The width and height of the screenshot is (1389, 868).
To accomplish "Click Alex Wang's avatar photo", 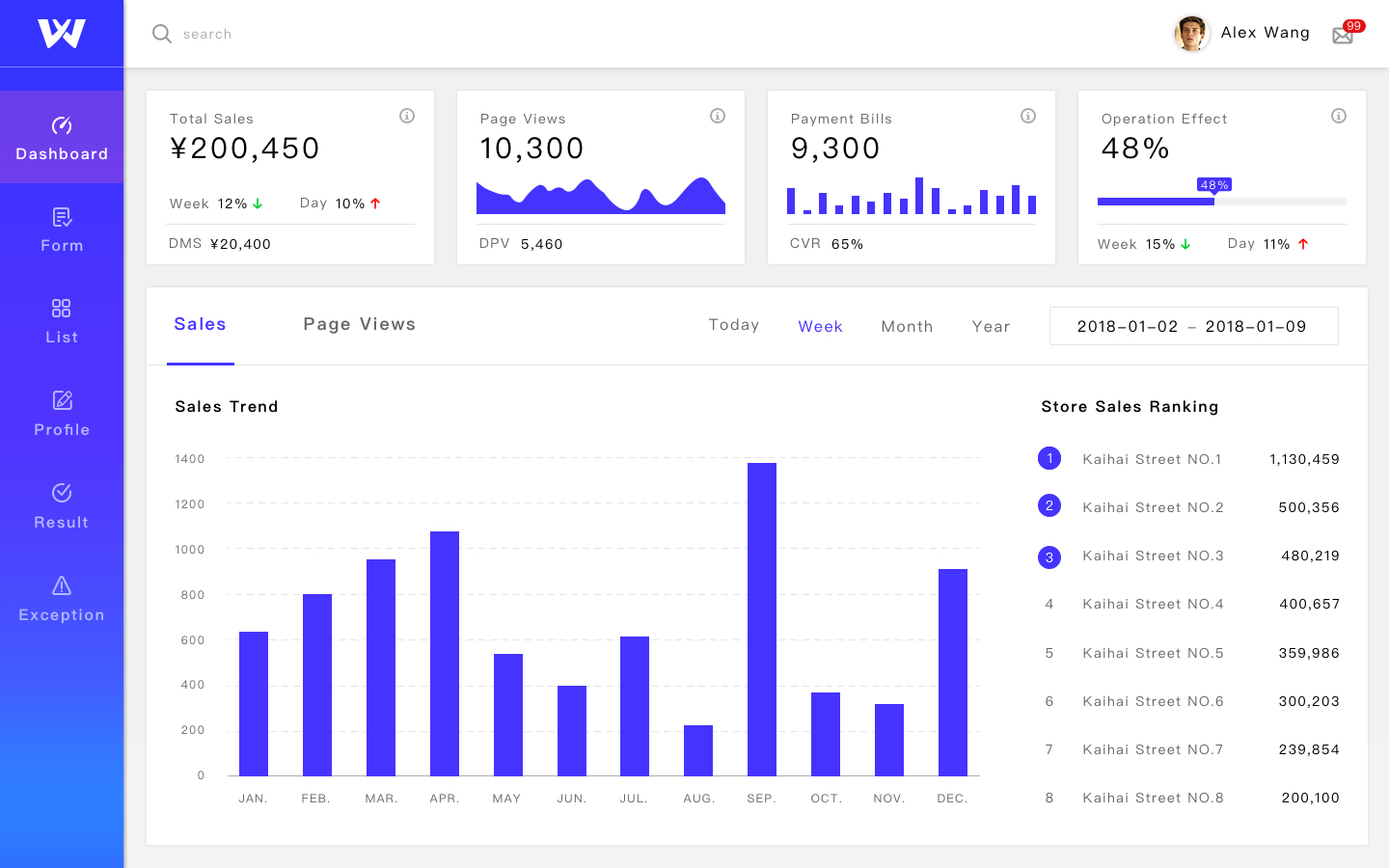I will point(1191,34).
